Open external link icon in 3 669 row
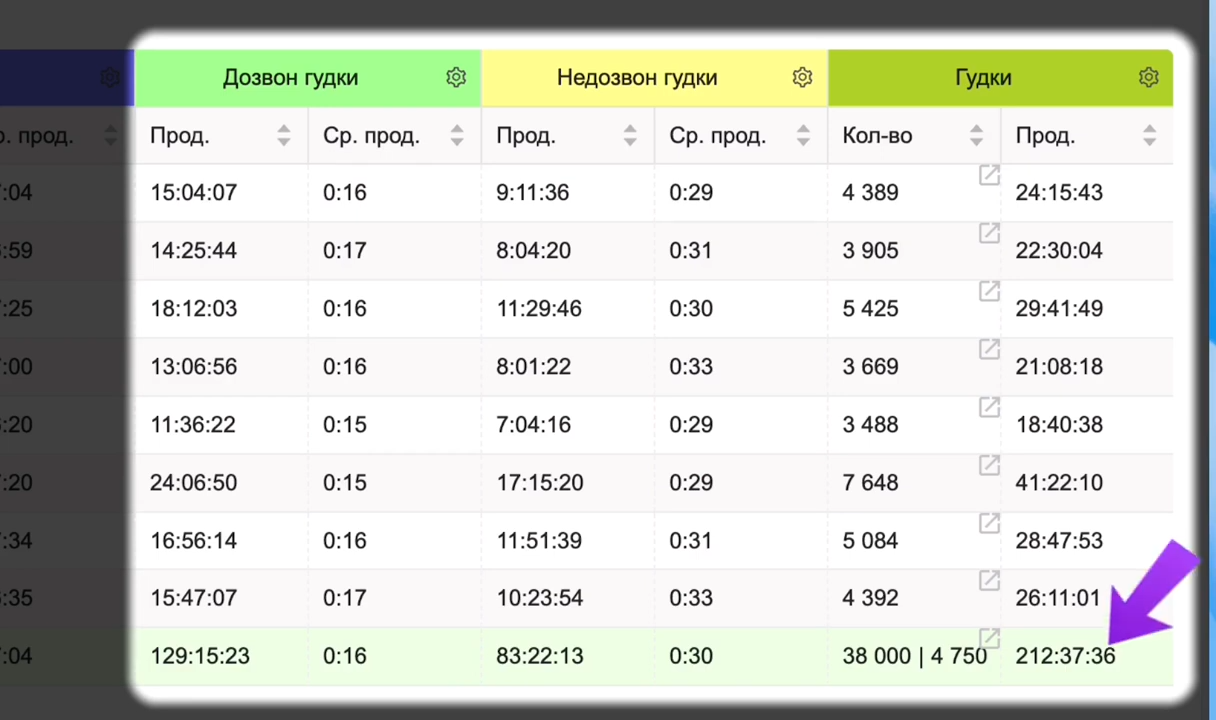The width and height of the screenshot is (1216, 720). [989, 349]
